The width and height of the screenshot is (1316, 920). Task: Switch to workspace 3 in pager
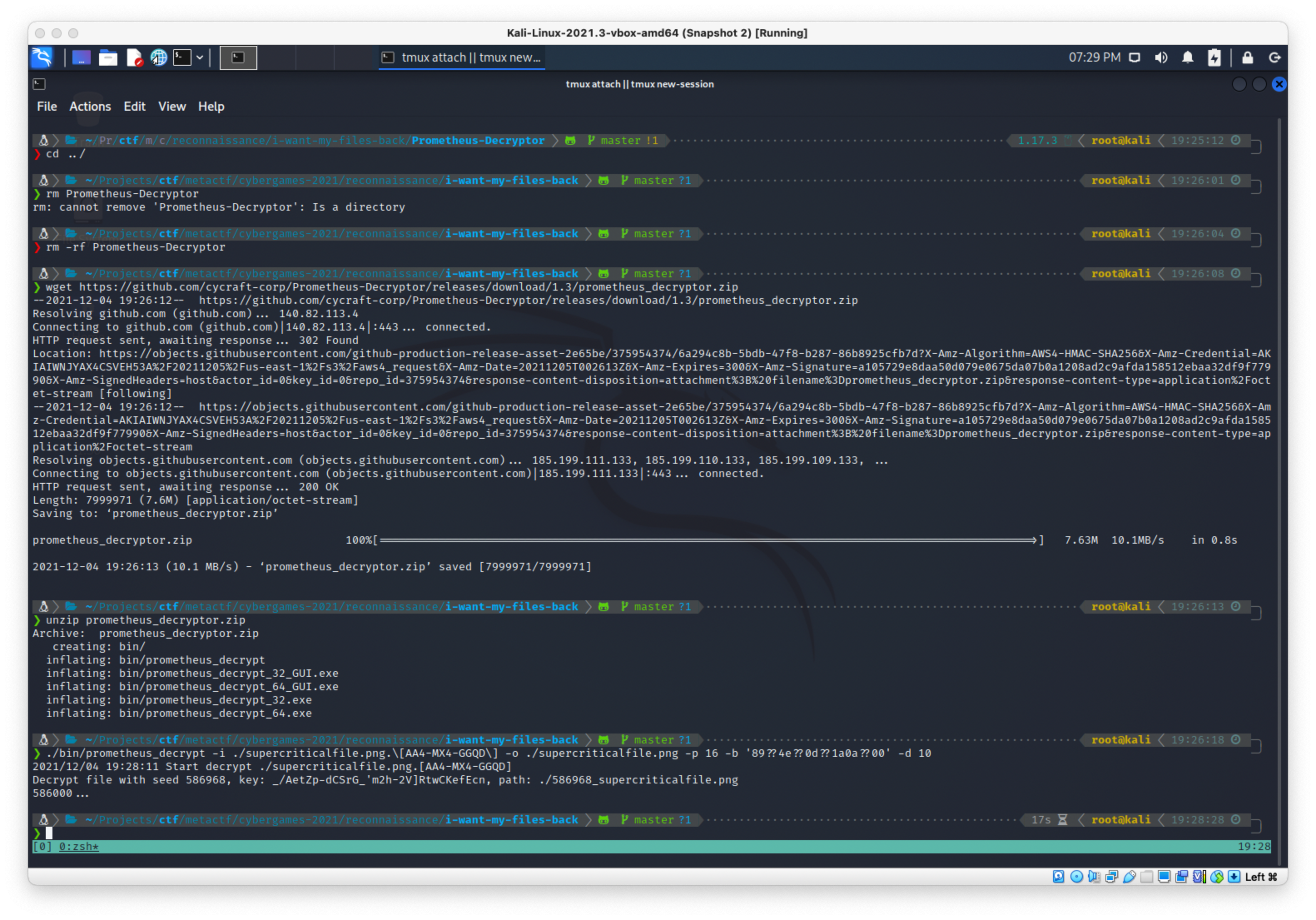coord(315,57)
